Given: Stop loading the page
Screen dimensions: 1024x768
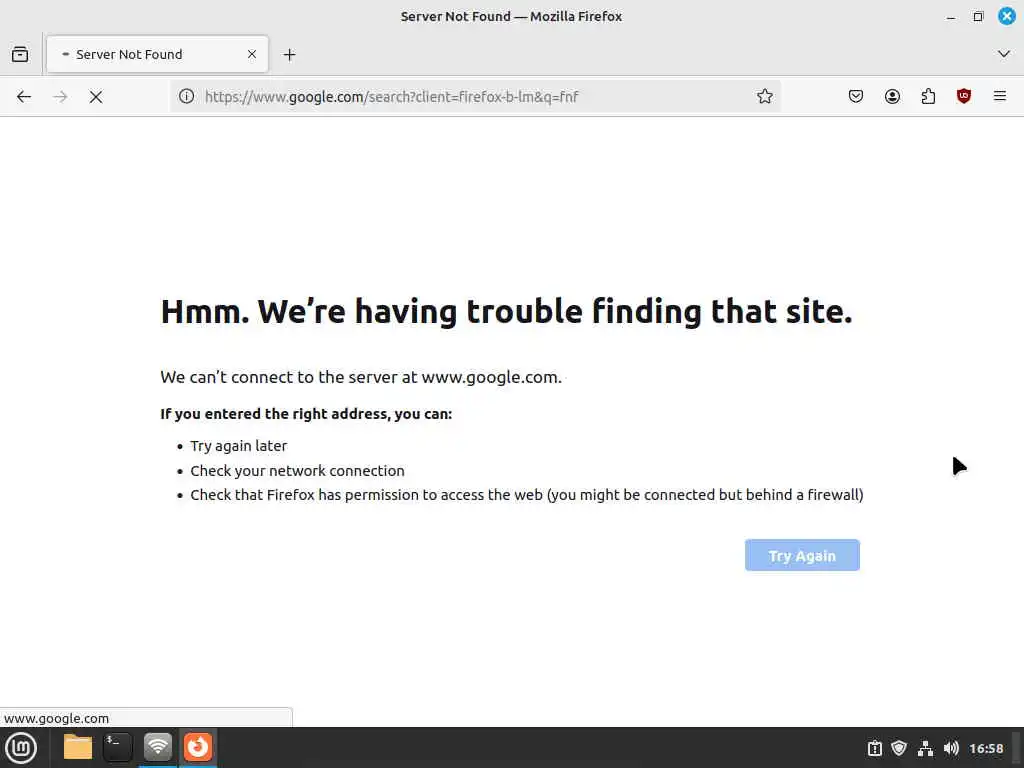Looking at the screenshot, I should (x=96, y=97).
